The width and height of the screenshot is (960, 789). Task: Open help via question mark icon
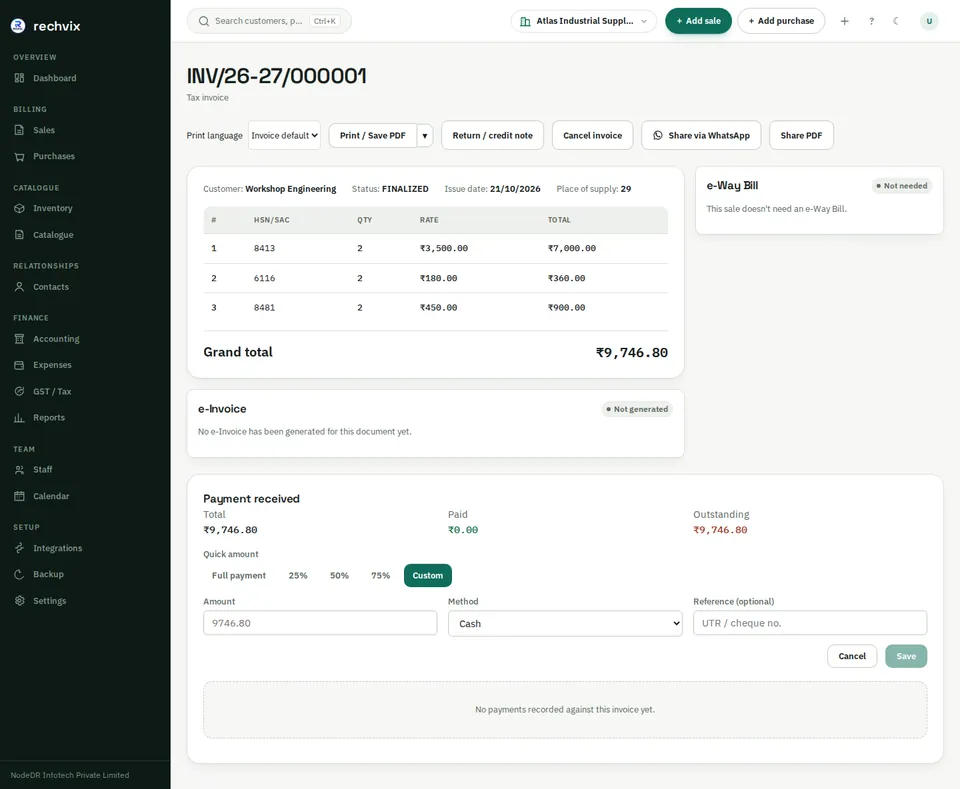871,21
